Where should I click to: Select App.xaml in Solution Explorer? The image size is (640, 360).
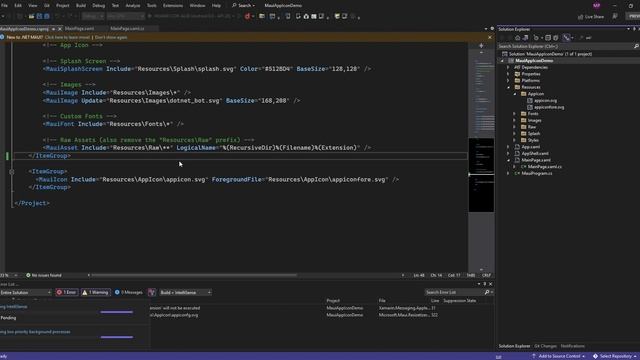pos(531,147)
